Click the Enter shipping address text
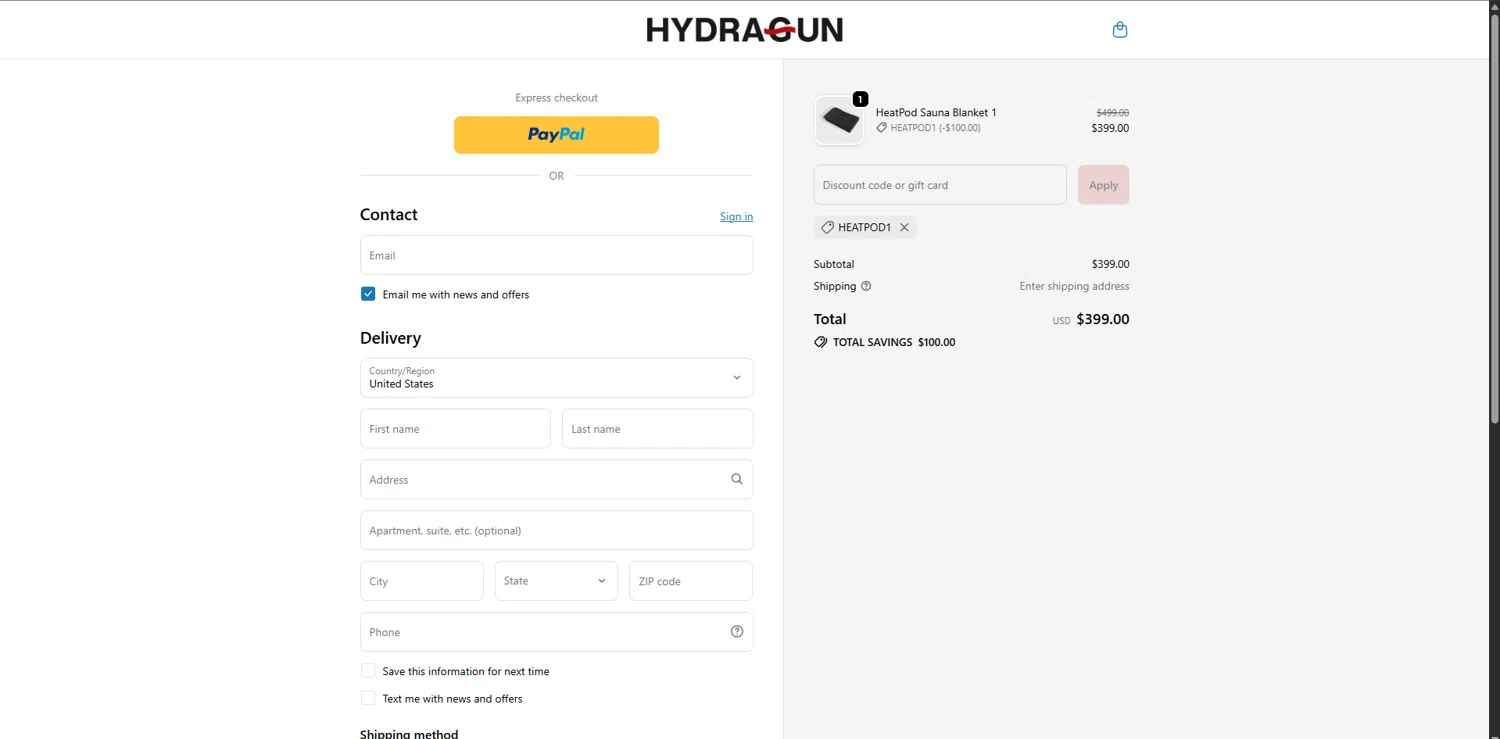Viewport: 1500px width, 739px height. pos(1074,286)
